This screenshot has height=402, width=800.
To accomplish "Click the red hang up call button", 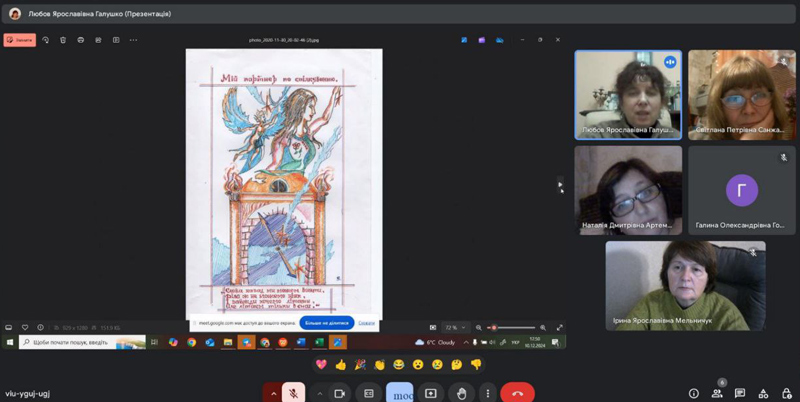I will [517, 393].
